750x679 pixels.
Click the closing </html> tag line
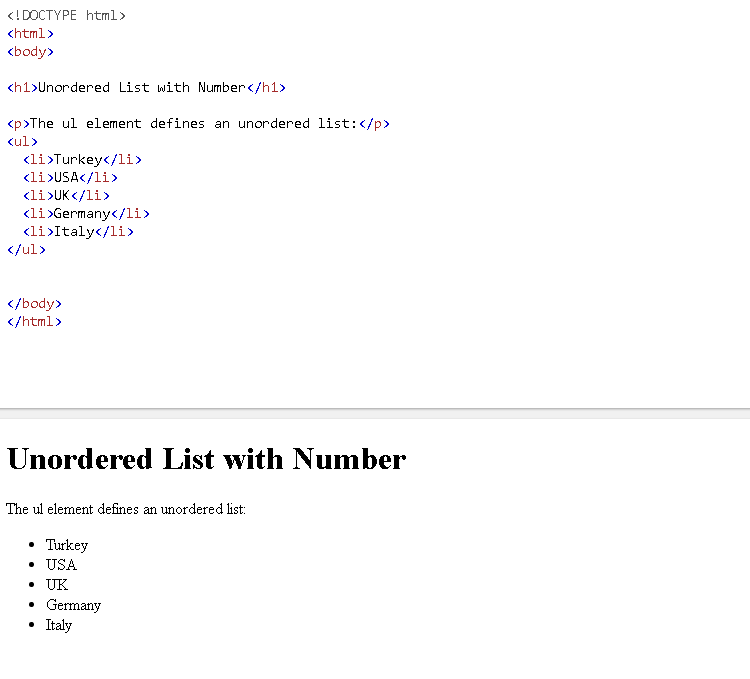[34, 322]
